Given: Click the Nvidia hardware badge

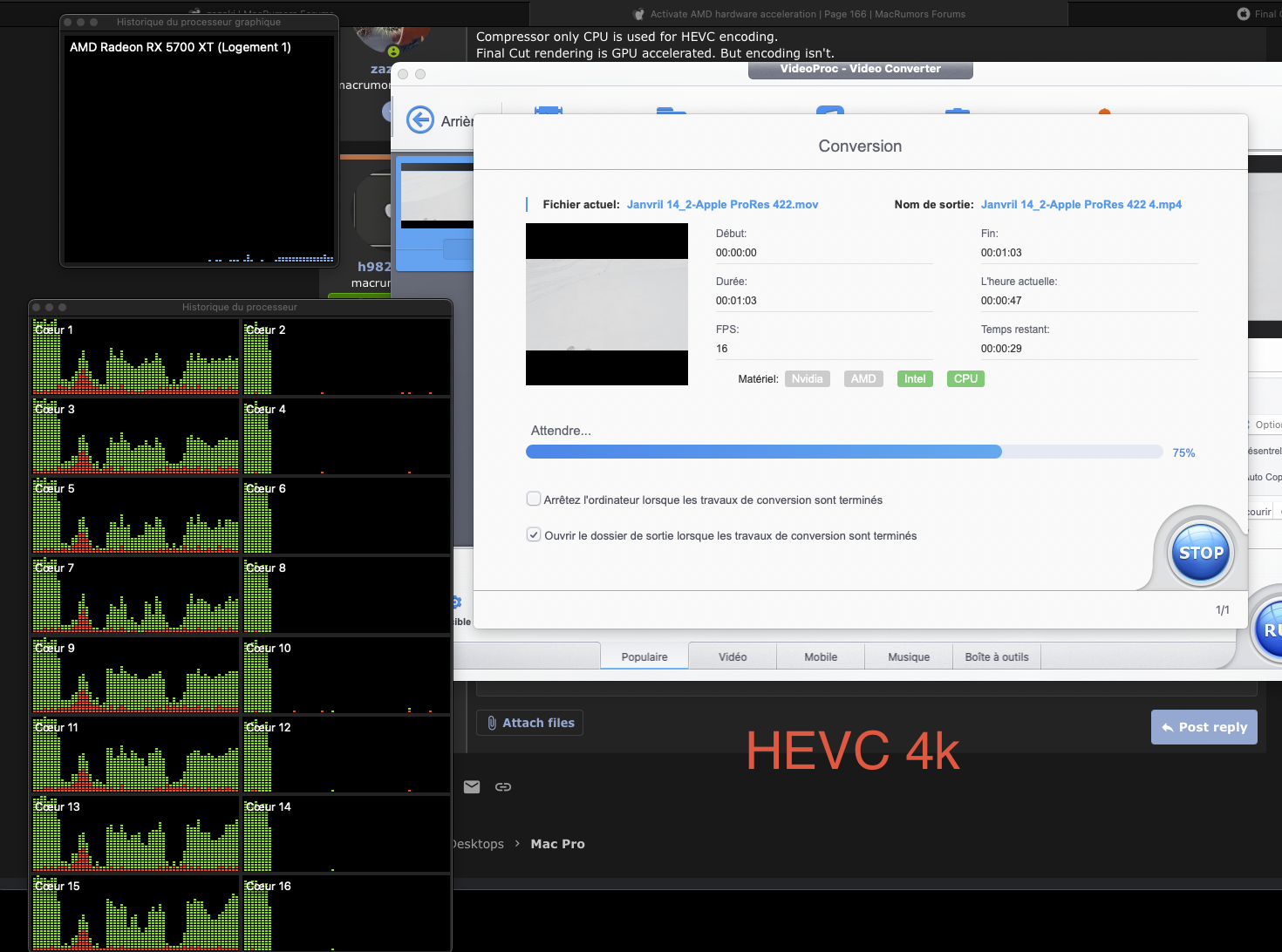Looking at the screenshot, I should coord(808,378).
